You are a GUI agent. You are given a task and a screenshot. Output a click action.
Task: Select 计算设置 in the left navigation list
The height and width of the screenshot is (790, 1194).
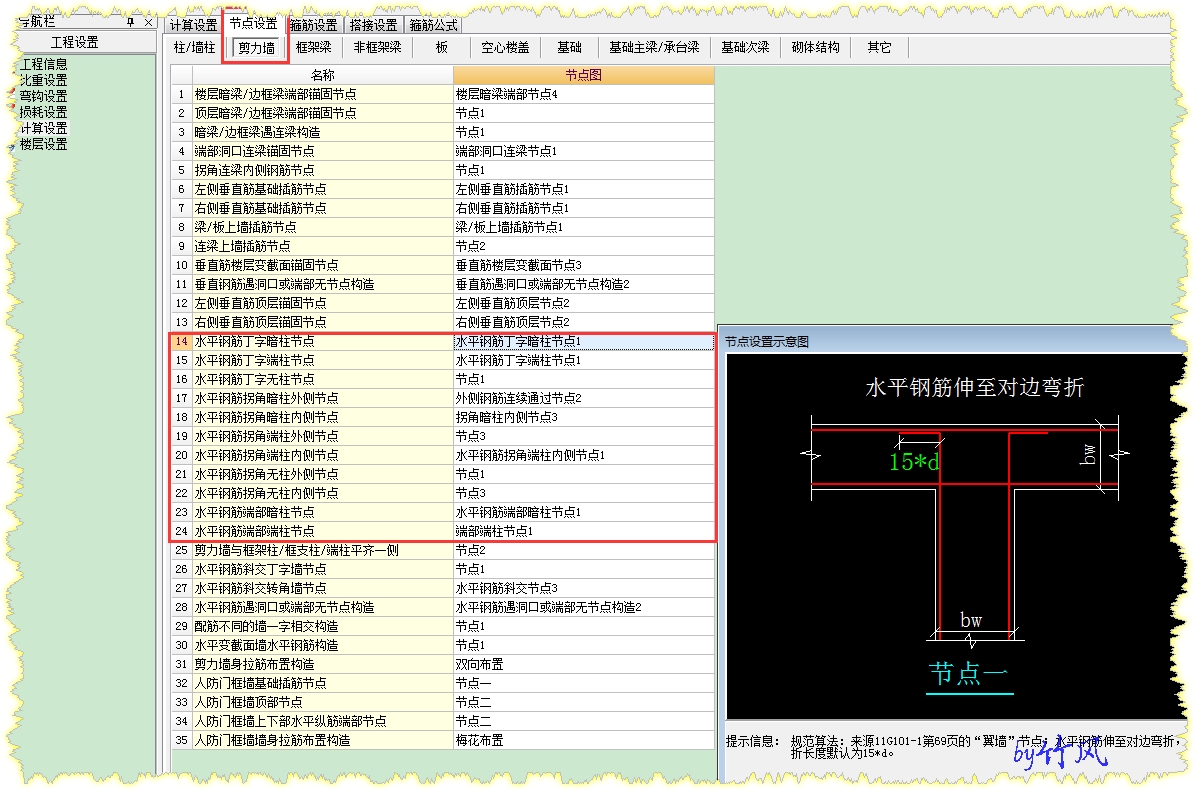[x=43, y=128]
